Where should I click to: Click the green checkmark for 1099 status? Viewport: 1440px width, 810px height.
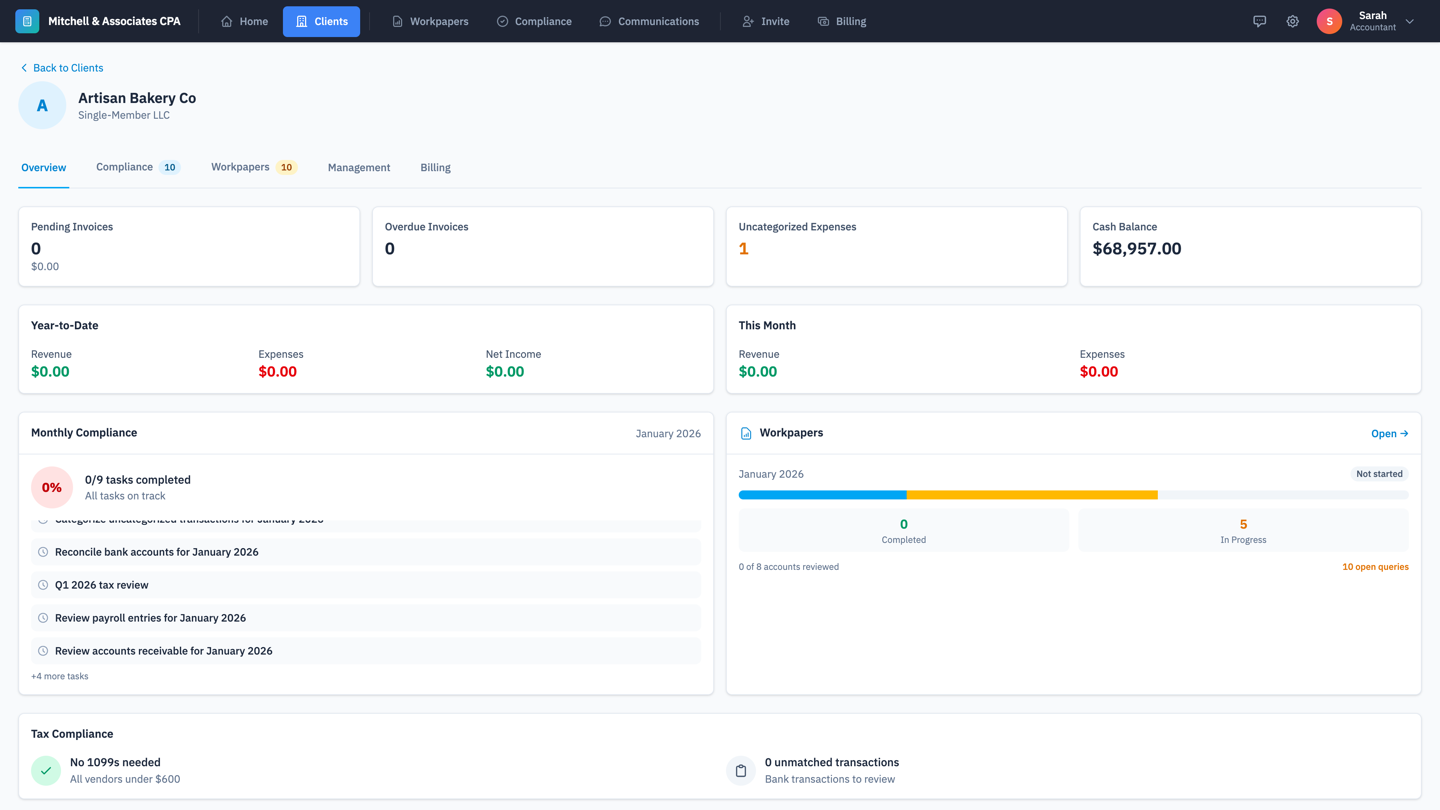point(45,770)
